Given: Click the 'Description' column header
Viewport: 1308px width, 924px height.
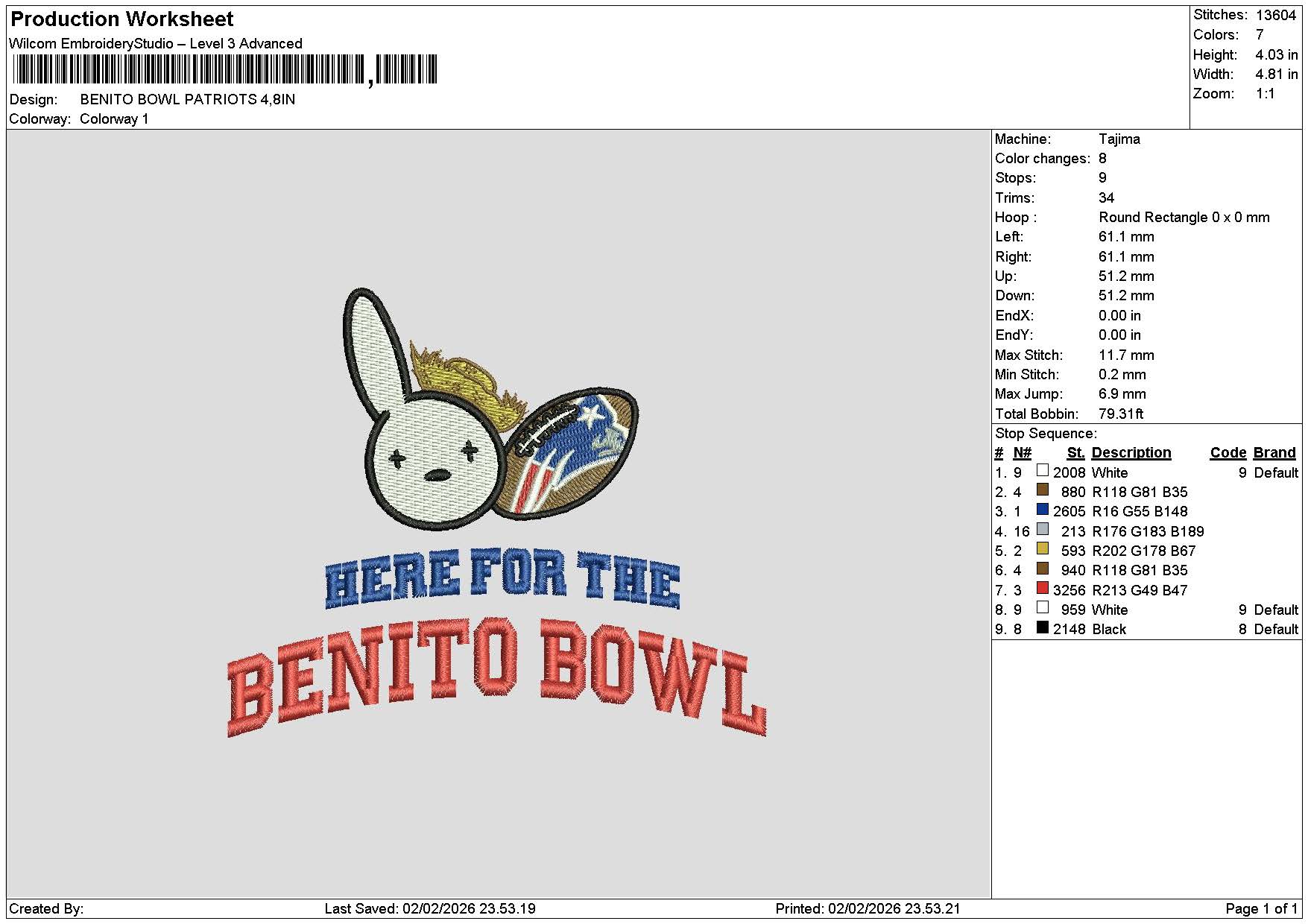Looking at the screenshot, I should (x=1131, y=453).
